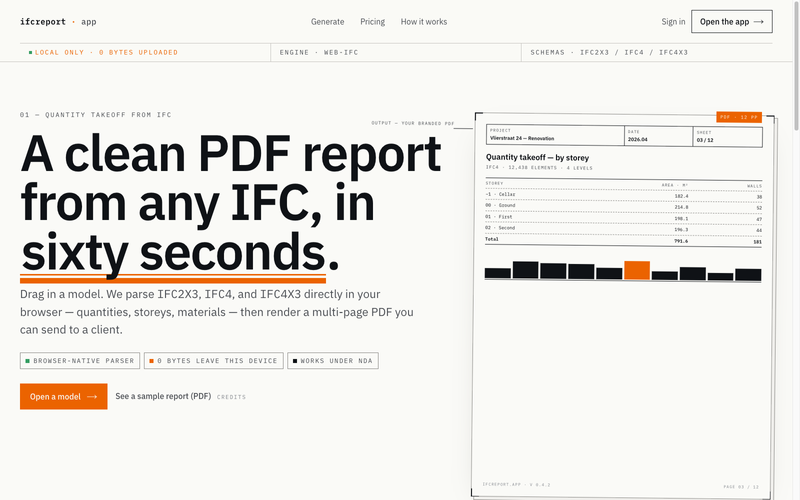Click the CREDITS label
Screen dimensions: 800x500
[232, 397]
